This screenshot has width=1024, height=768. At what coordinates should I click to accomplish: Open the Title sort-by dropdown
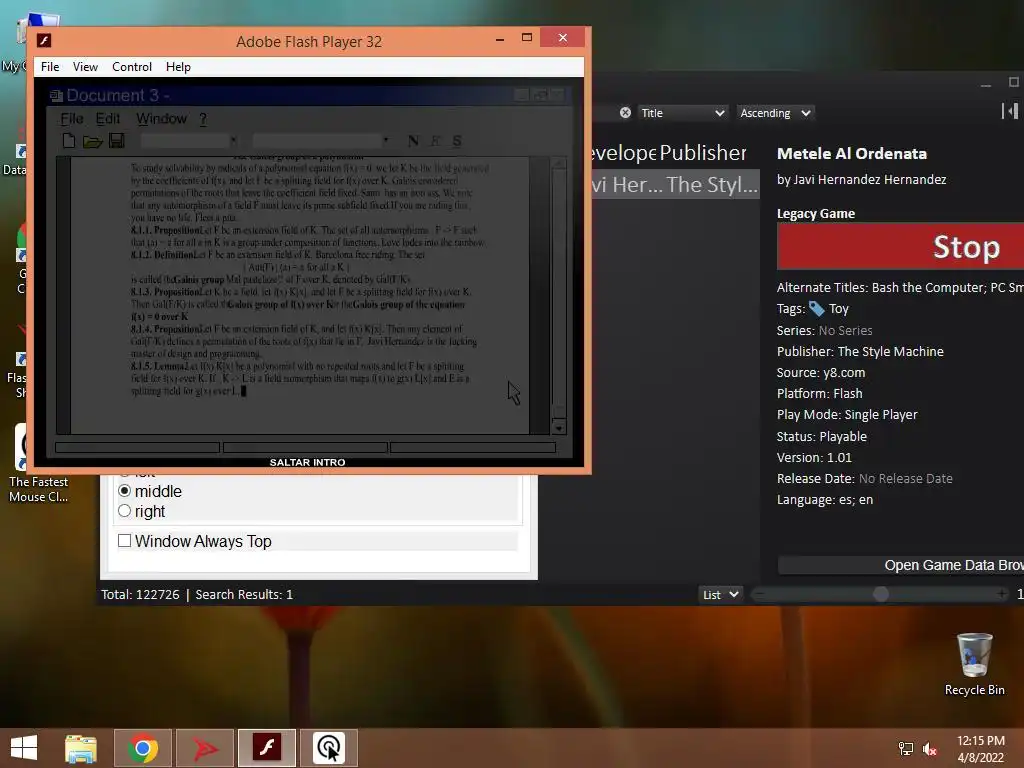click(x=682, y=113)
